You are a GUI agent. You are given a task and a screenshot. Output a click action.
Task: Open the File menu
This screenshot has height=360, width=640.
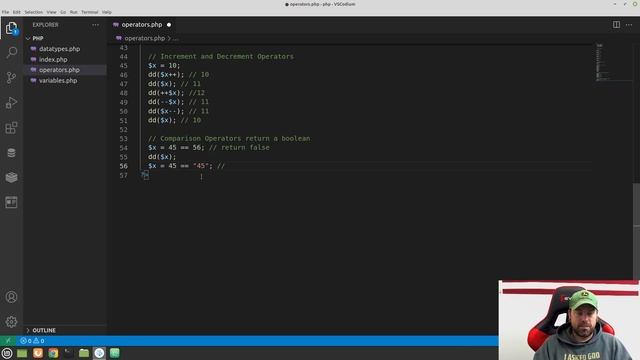tap(5, 12)
